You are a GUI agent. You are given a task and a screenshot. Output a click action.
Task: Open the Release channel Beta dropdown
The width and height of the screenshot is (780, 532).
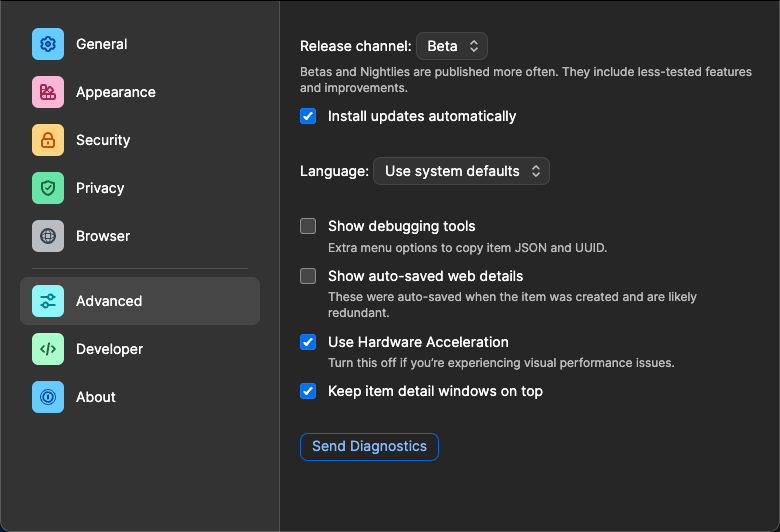click(x=451, y=46)
